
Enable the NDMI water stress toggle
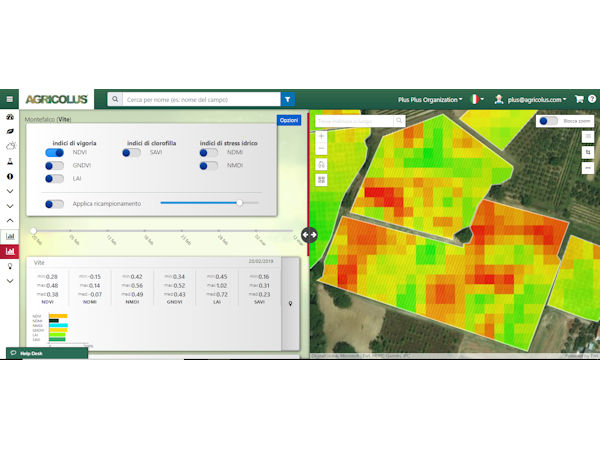(x=209, y=153)
